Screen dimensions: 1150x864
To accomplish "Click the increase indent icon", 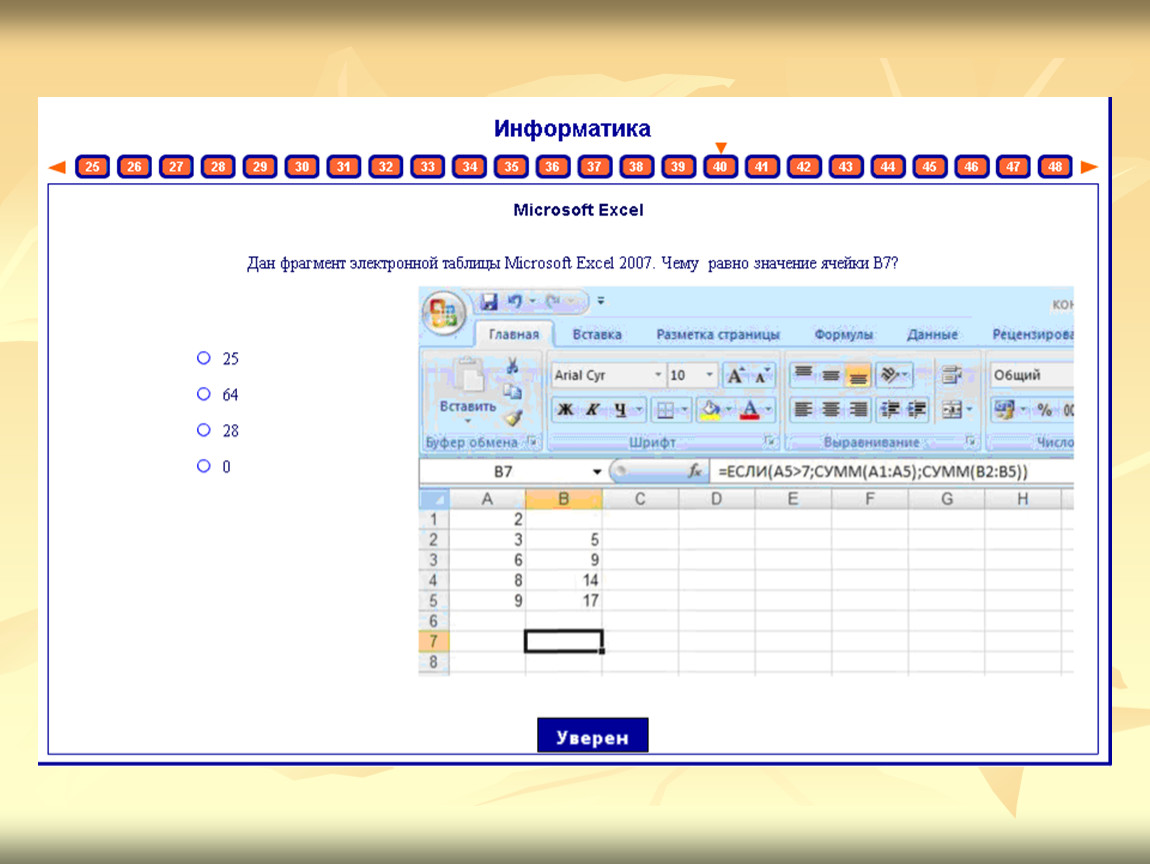I will pos(917,409).
